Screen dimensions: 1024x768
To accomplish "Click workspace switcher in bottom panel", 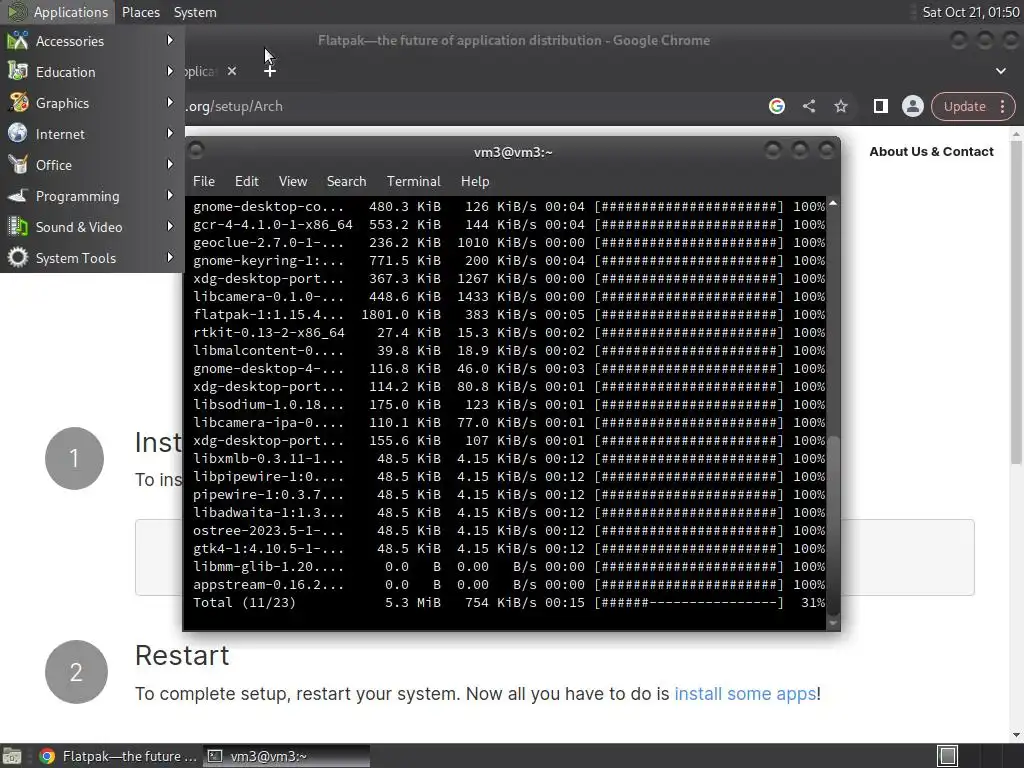I will [x=947, y=756].
